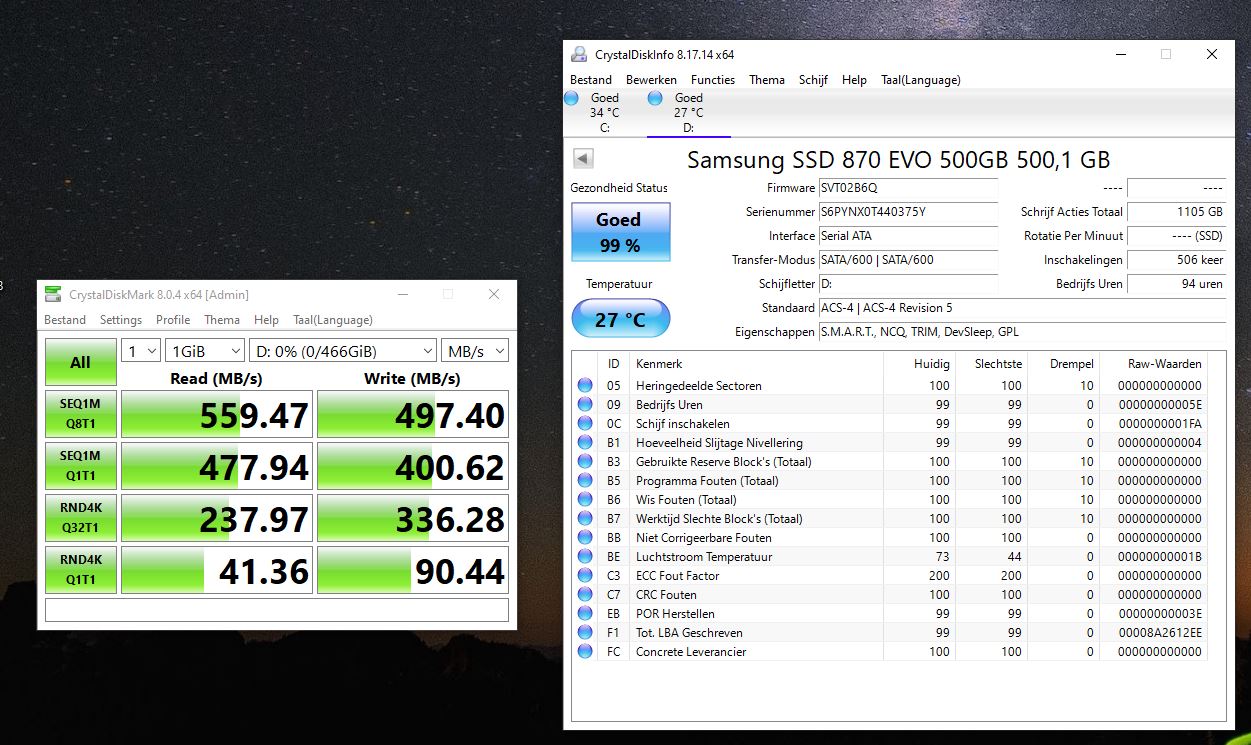Click the Transfer-Modus field SATA/600
This screenshot has height=745, width=1251.
[908, 260]
